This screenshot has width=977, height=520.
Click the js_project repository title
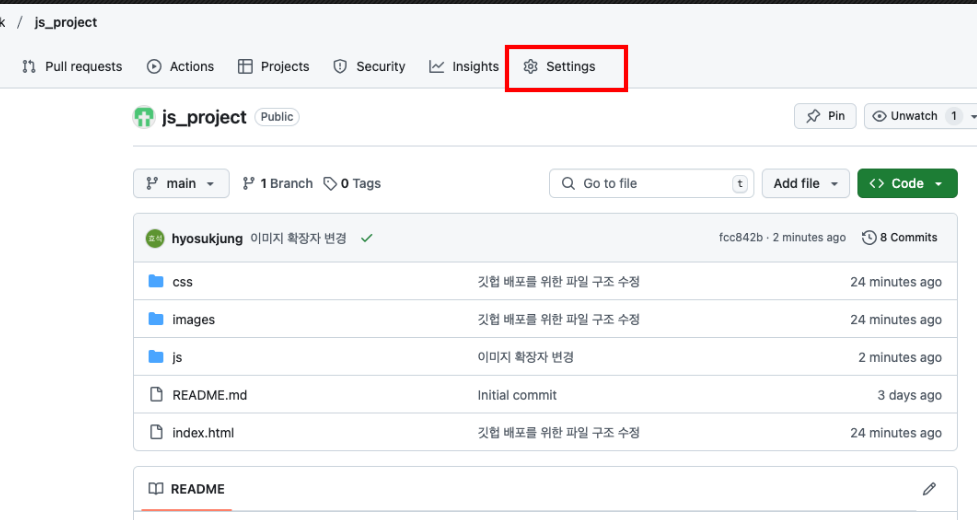click(x=204, y=117)
